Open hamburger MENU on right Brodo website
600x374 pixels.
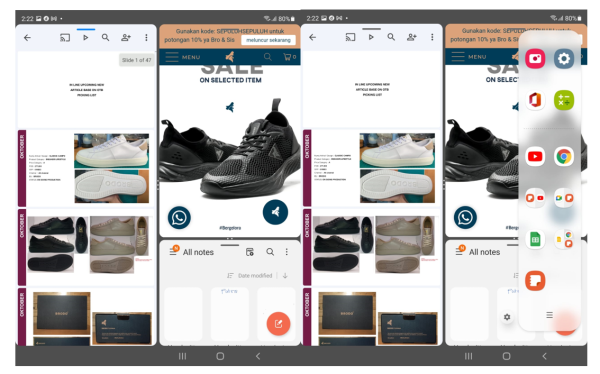tap(469, 57)
